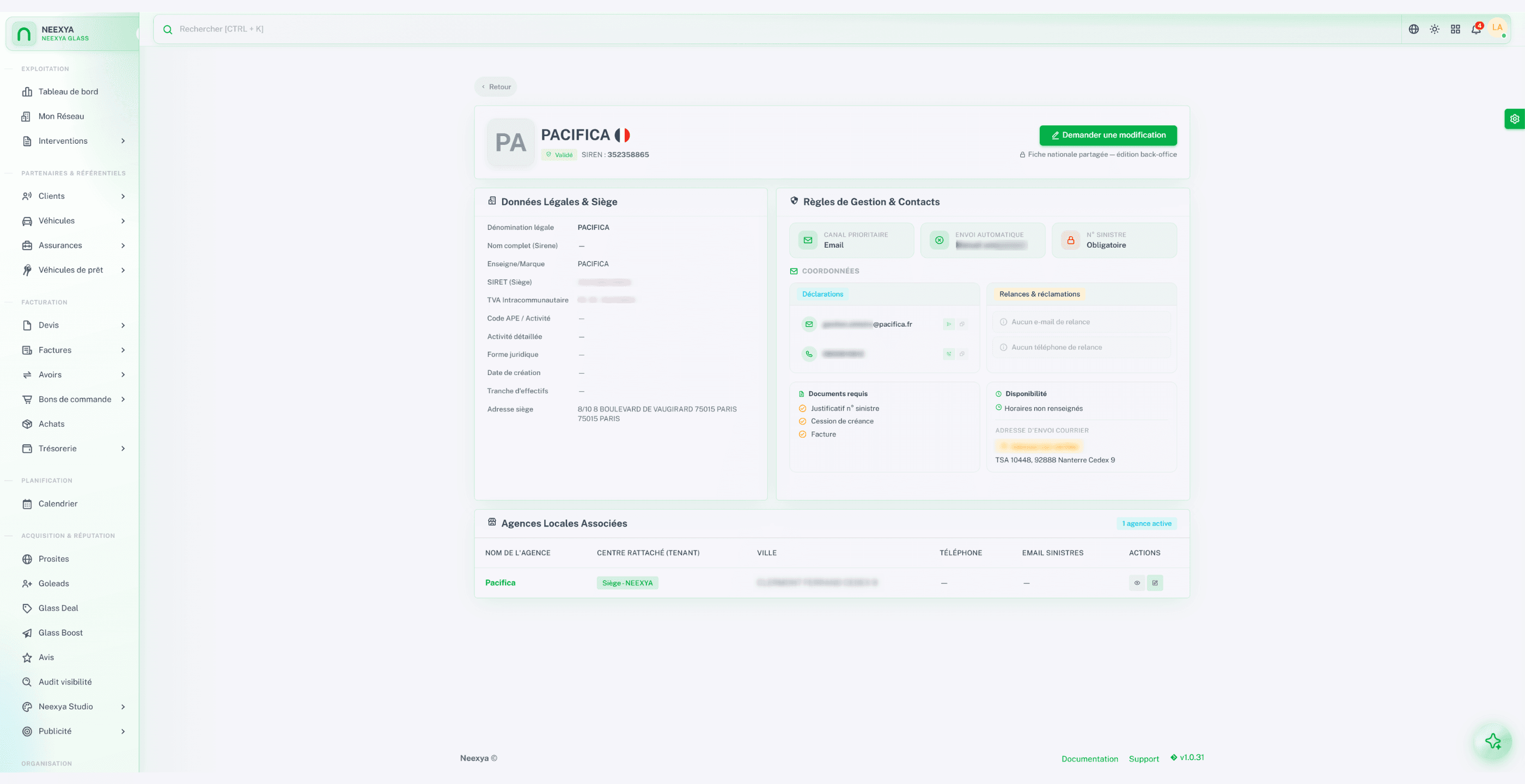Expand the Devis submenu
This screenshot has width=1525, height=784.
(x=123, y=326)
